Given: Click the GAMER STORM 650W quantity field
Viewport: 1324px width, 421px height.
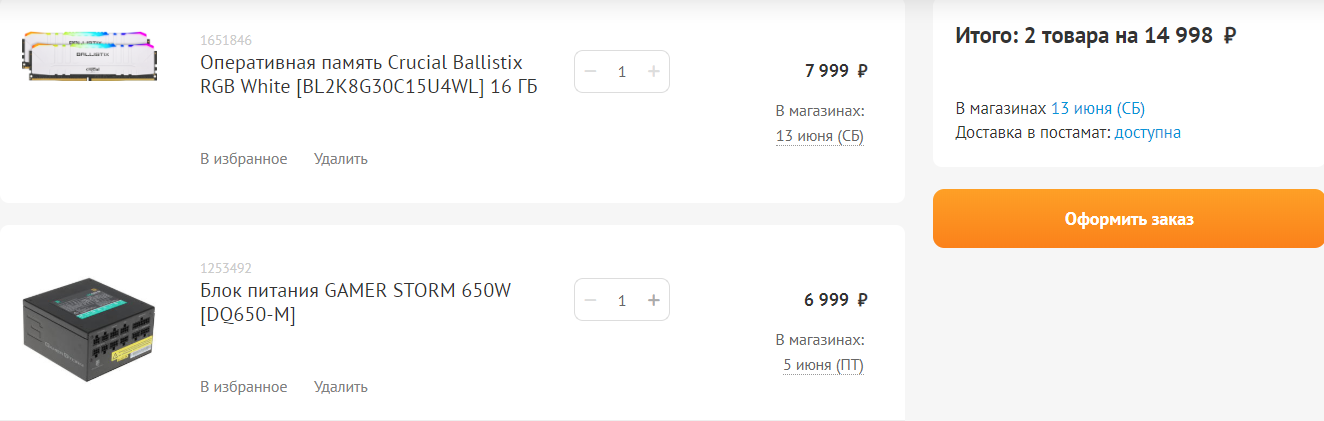Looking at the screenshot, I should (x=622, y=300).
